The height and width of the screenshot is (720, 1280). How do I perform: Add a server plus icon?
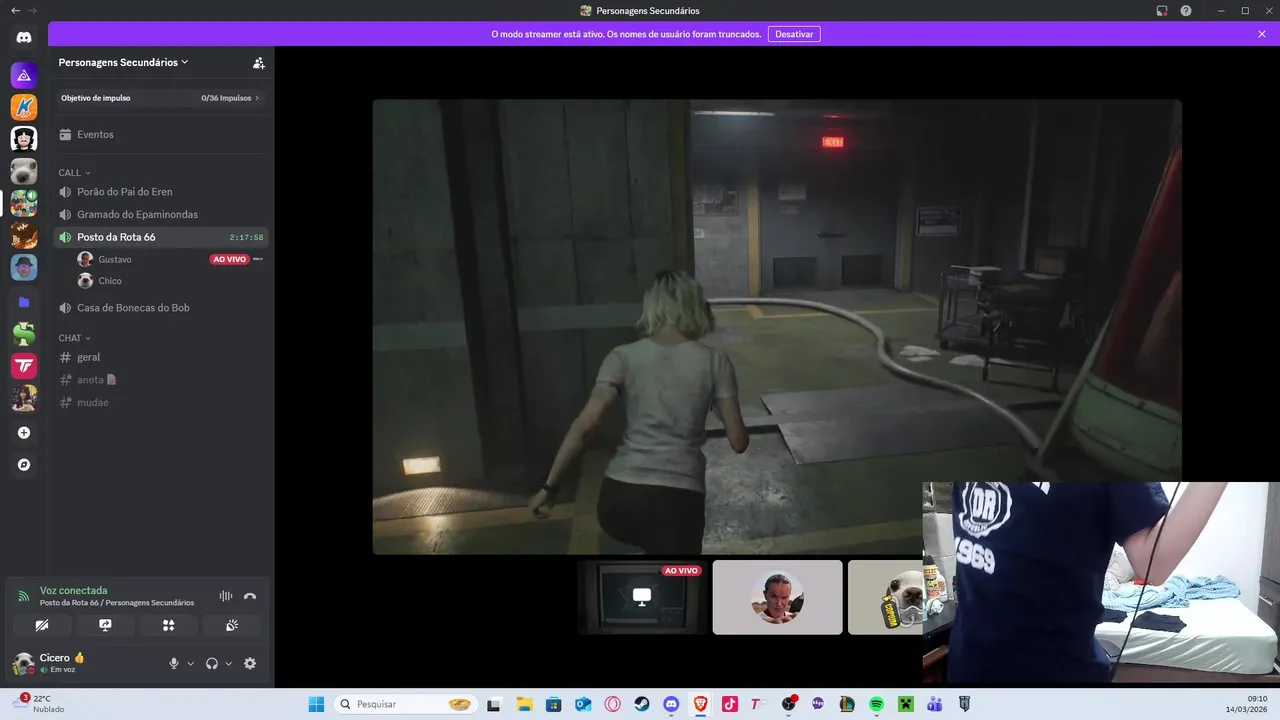pyautogui.click(x=24, y=433)
